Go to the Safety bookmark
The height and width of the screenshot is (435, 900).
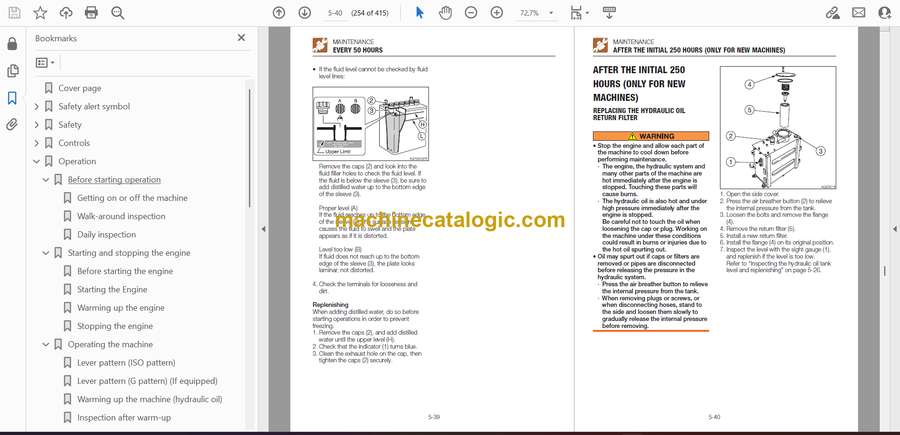click(x=70, y=125)
